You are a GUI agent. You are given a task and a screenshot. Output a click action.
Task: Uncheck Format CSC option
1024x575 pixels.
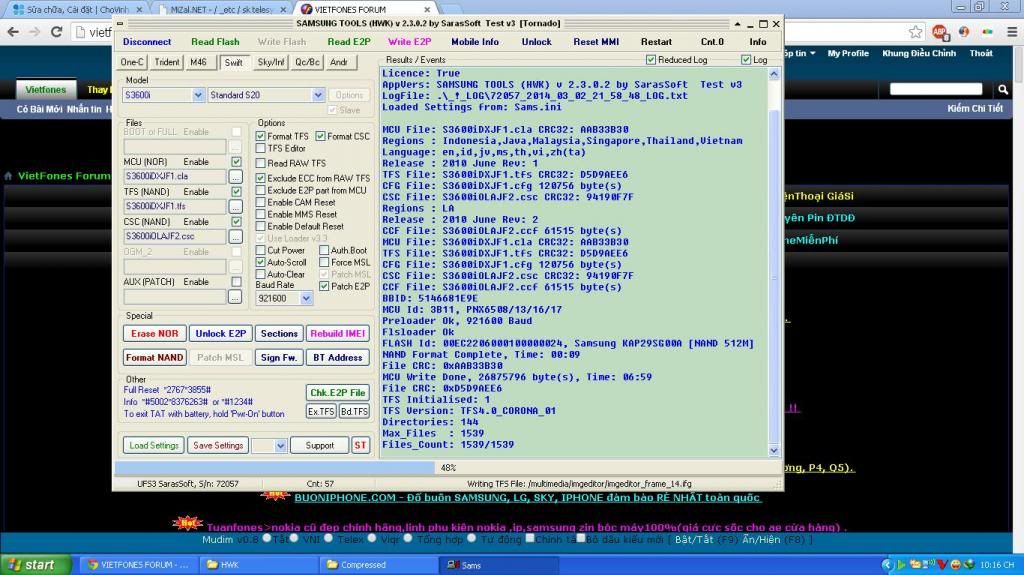[320, 136]
